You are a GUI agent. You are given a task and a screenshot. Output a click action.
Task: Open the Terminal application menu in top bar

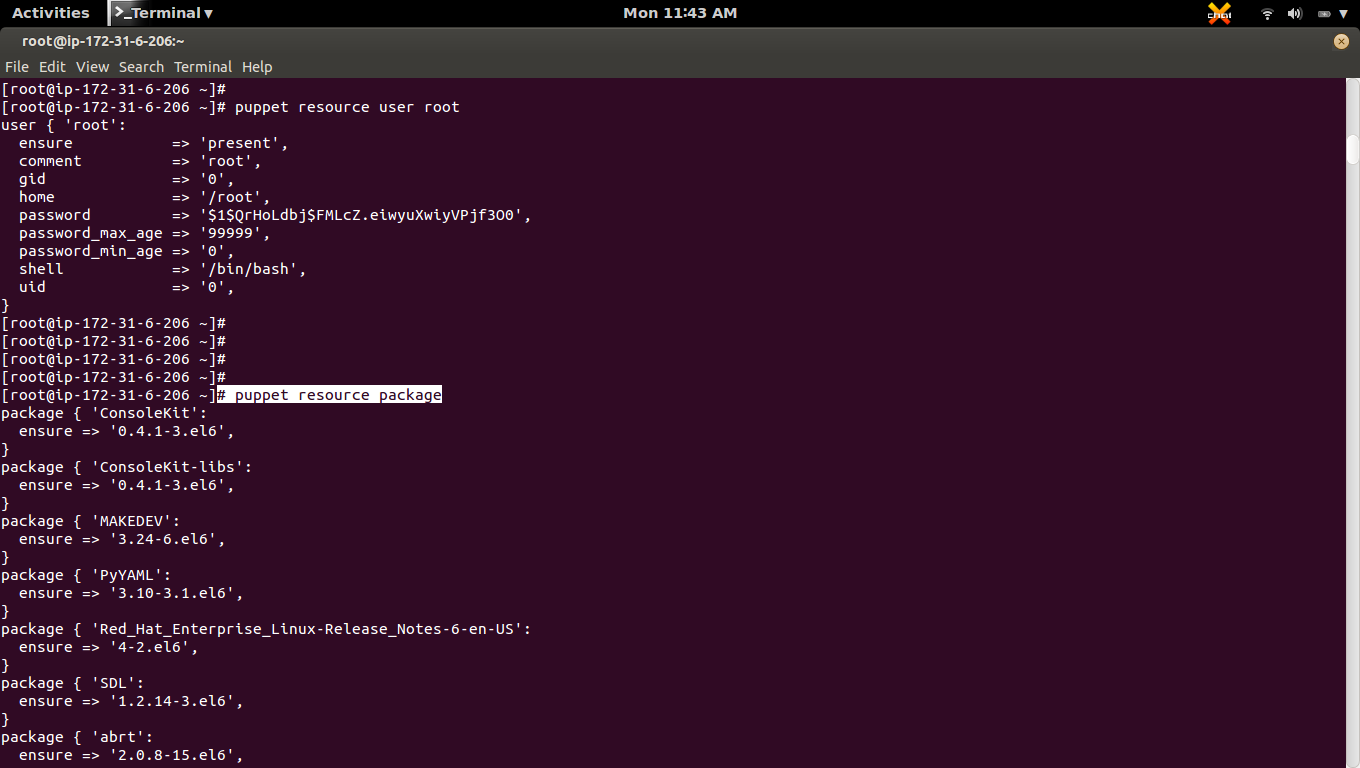coord(162,13)
